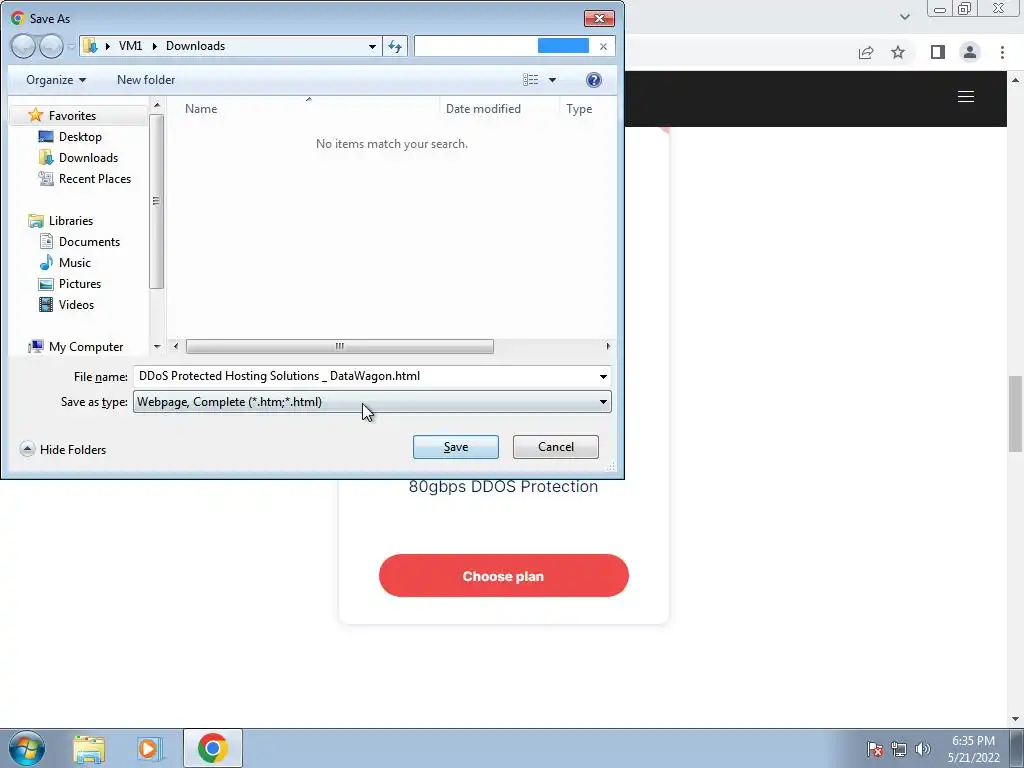Launch Windows Media Player from taskbar
Viewport: 1024px width, 768px height.
point(150,748)
